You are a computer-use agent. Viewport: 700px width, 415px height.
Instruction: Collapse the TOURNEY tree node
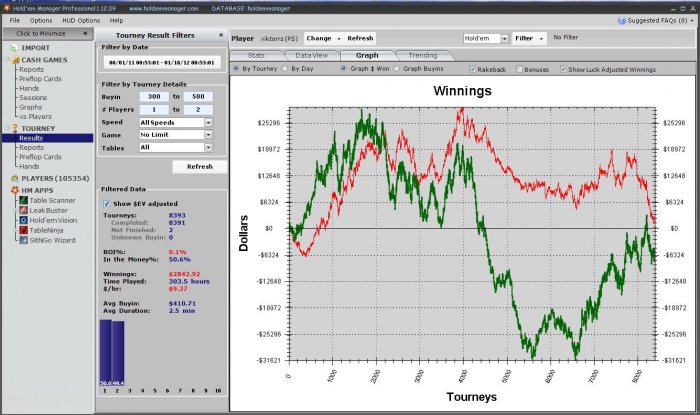click(x=7, y=128)
